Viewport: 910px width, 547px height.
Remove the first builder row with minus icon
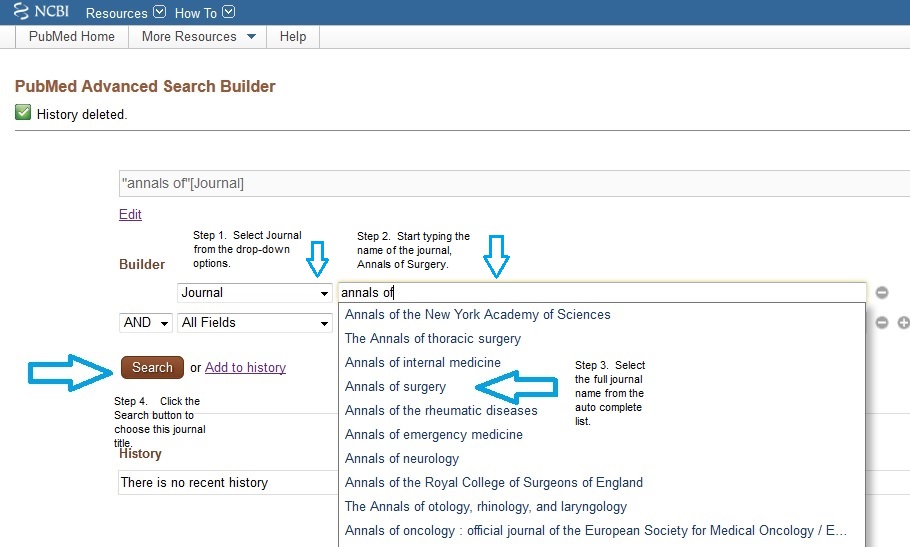(882, 292)
